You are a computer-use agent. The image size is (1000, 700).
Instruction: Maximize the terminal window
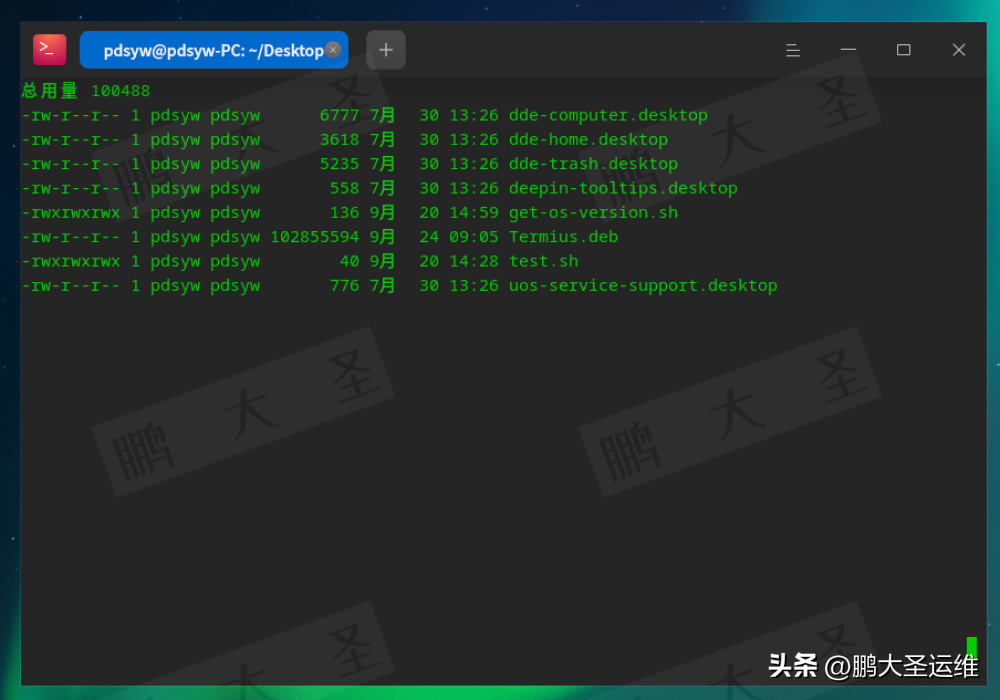click(904, 50)
